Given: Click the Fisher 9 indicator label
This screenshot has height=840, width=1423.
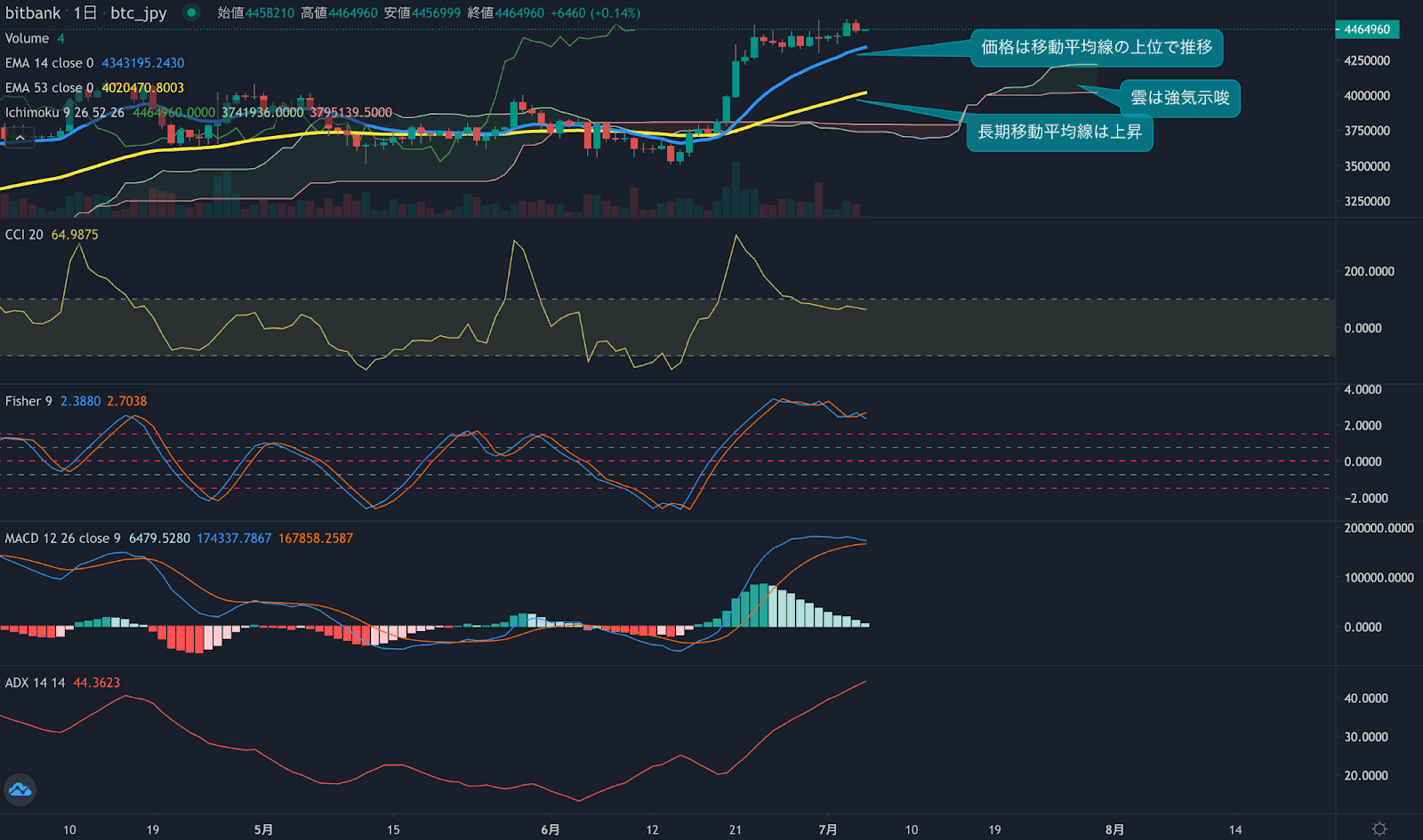Looking at the screenshot, I should (x=28, y=401).
